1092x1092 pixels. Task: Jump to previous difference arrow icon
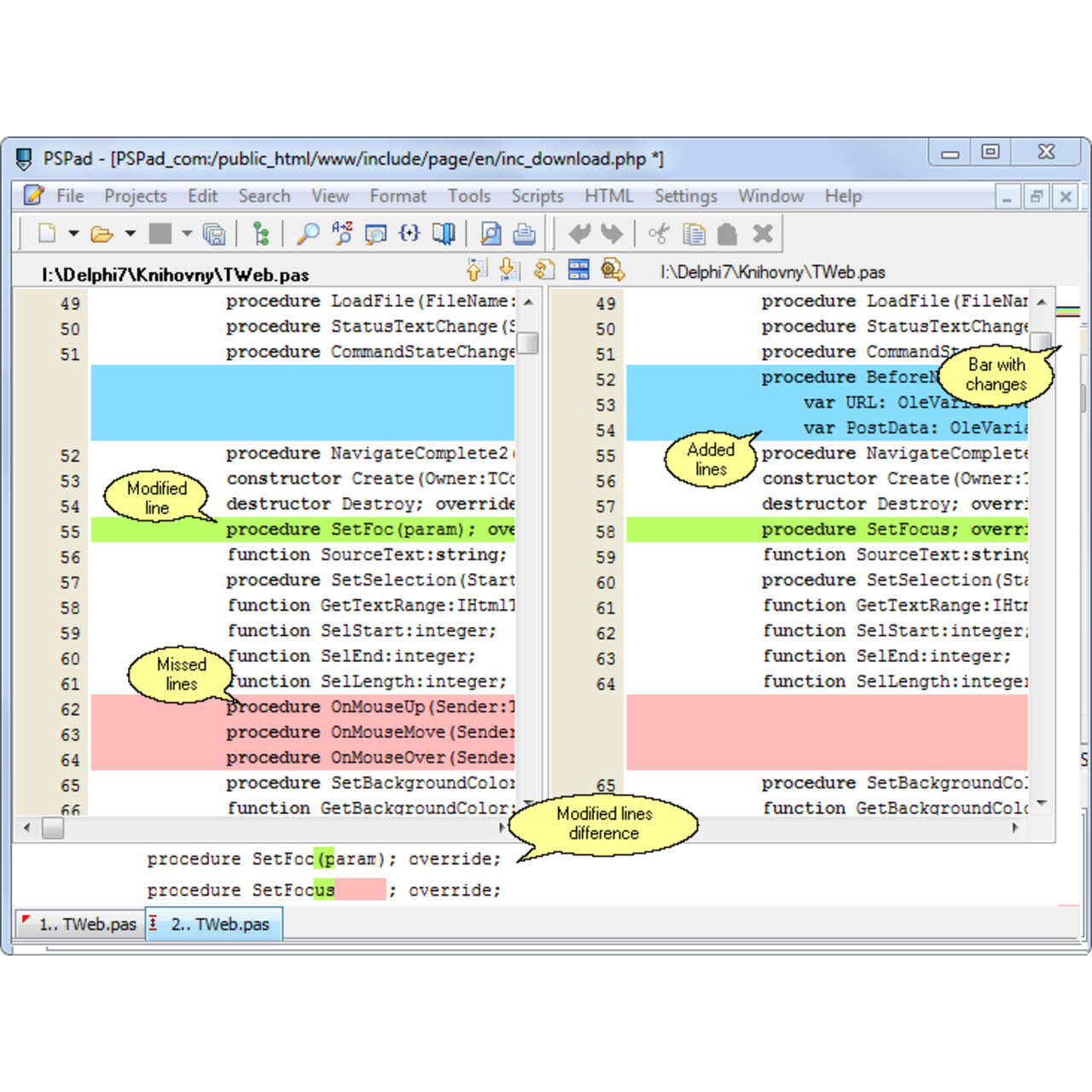pyautogui.click(x=476, y=270)
